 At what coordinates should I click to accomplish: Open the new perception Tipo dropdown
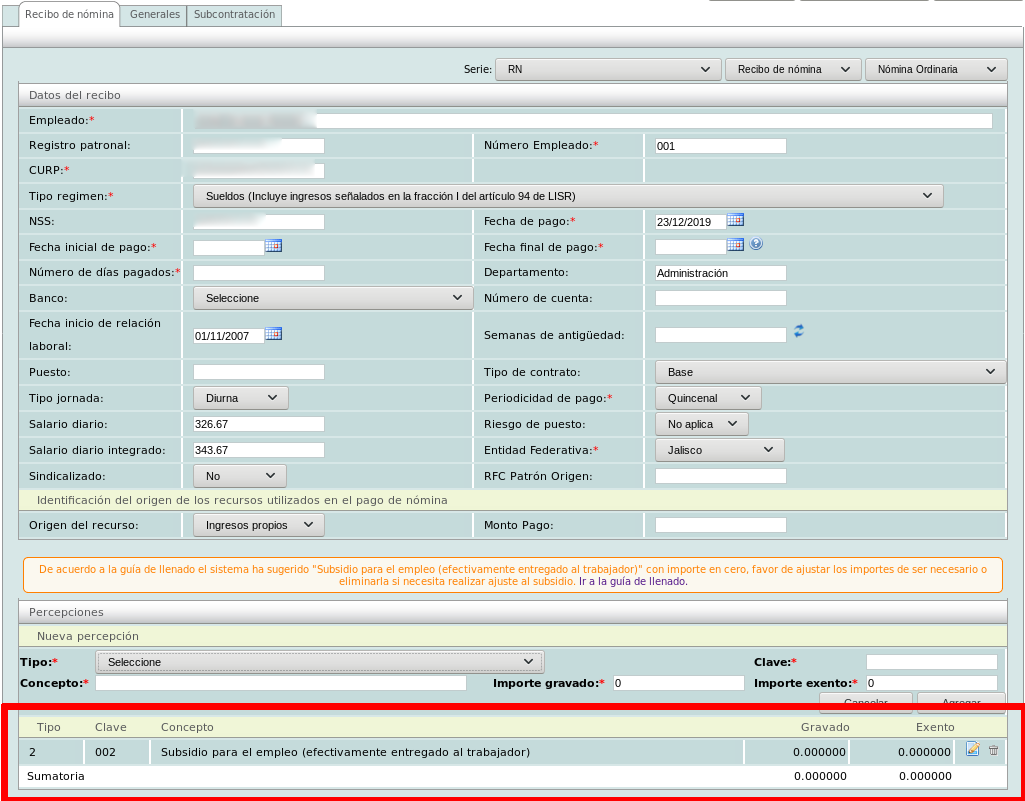320,662
